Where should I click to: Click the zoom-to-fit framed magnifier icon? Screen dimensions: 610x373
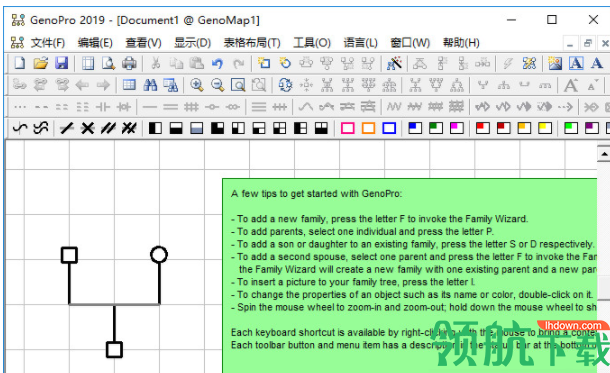238,85
